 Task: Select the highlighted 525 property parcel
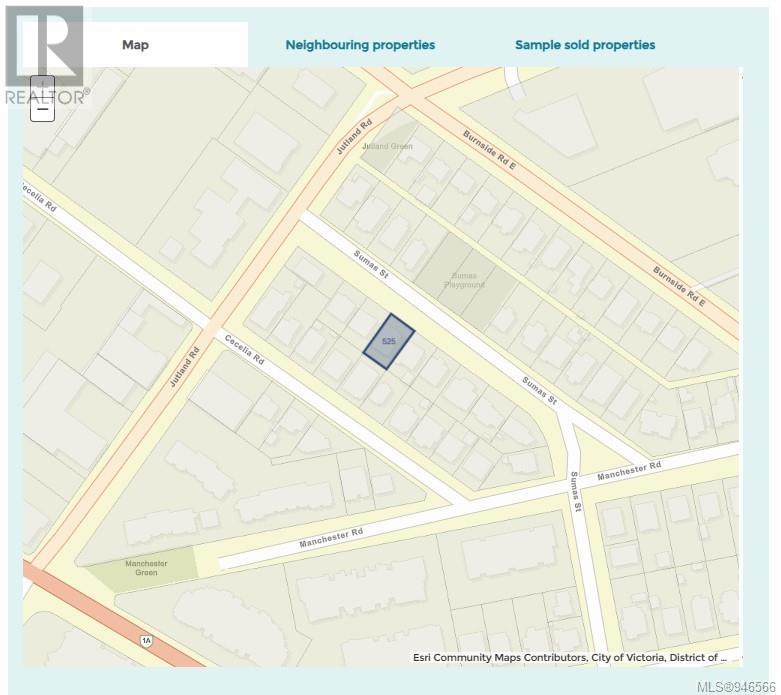pyautogui.click(x=388, y=343)
